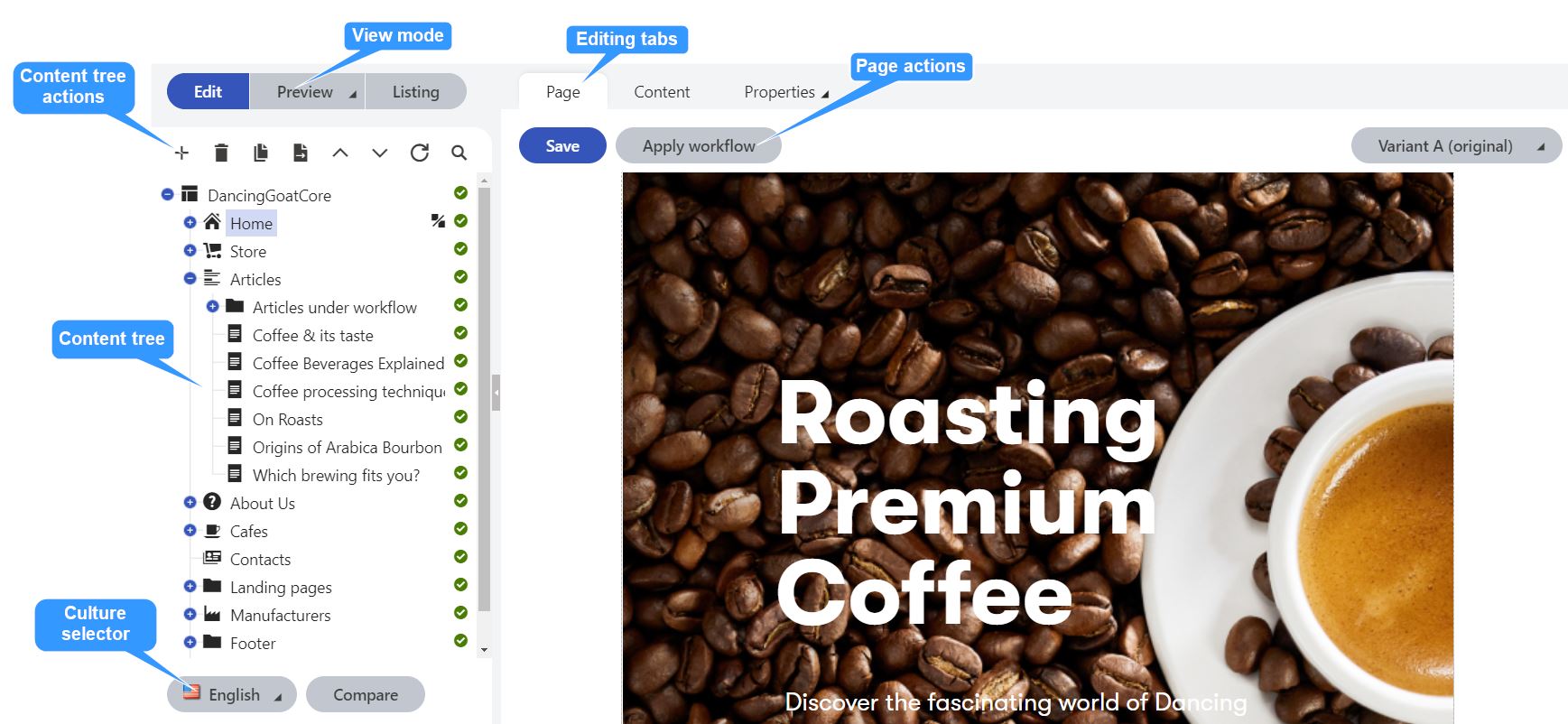Switch to Preview view mode
Image resolution: width=1568 pixels, height=724 pixels.
pyautogui.click(x=305, y=92)
